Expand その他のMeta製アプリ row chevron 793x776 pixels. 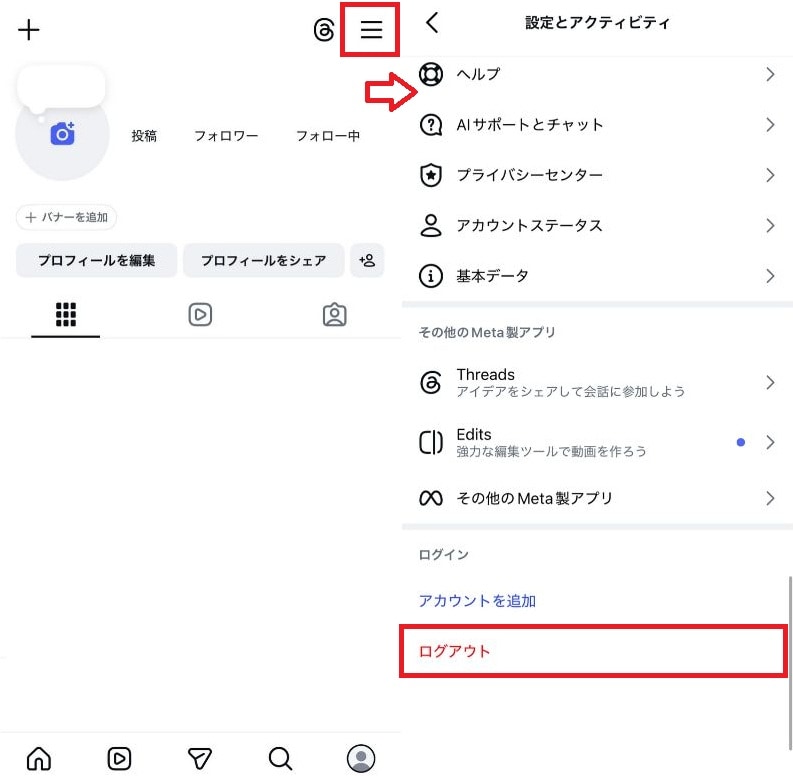[x=770, y=498]
